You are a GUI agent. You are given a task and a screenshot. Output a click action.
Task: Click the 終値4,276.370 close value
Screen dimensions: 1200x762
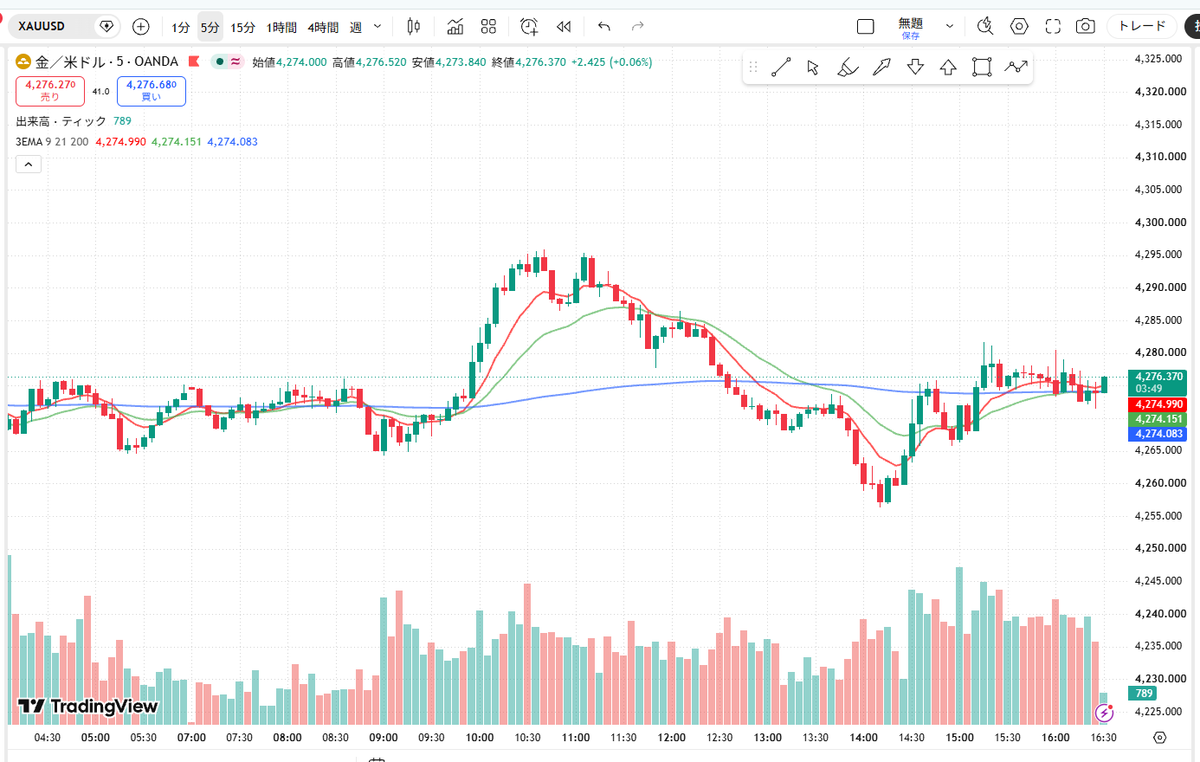(529, 62)
